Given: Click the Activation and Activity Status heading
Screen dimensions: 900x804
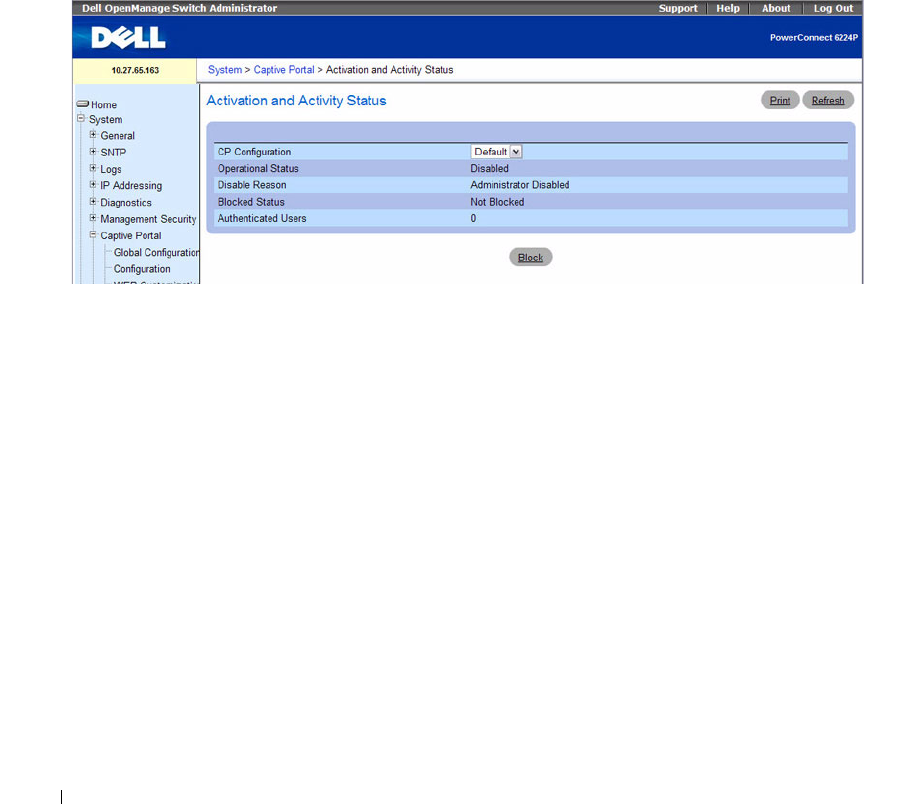Looking at the screenshot, I should [x=296, y=100].
